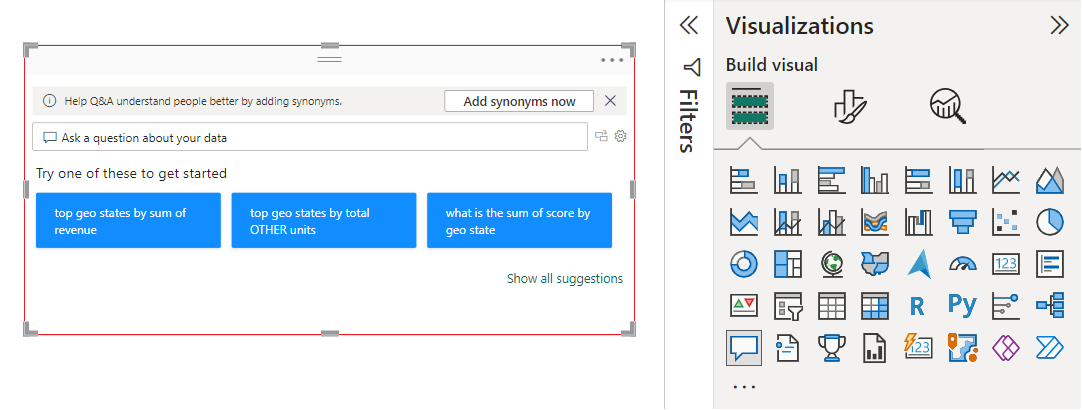Select the Multi-row card visual
Screen dimensions: 1082x410
click(1050, 264)
